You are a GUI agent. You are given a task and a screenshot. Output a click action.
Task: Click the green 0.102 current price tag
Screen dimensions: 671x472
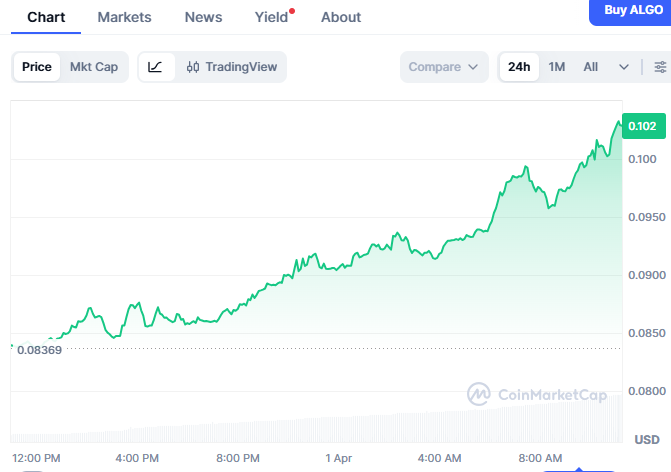pos(641,126)
